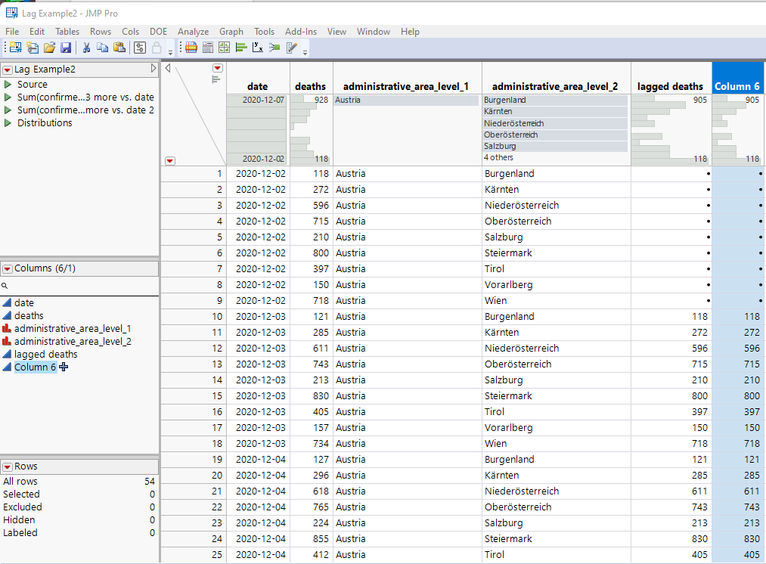
Task: Click the New Data Table toolbar icon
Action: point(15,47)
